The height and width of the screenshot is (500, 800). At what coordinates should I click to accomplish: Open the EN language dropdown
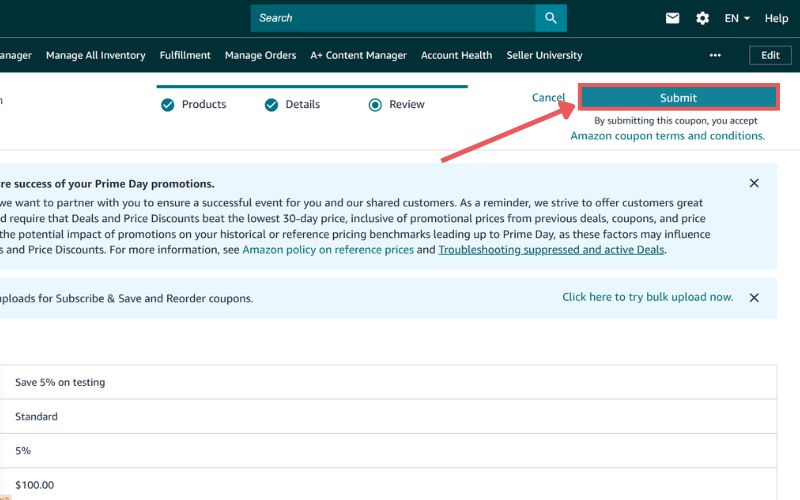[737, 18]
